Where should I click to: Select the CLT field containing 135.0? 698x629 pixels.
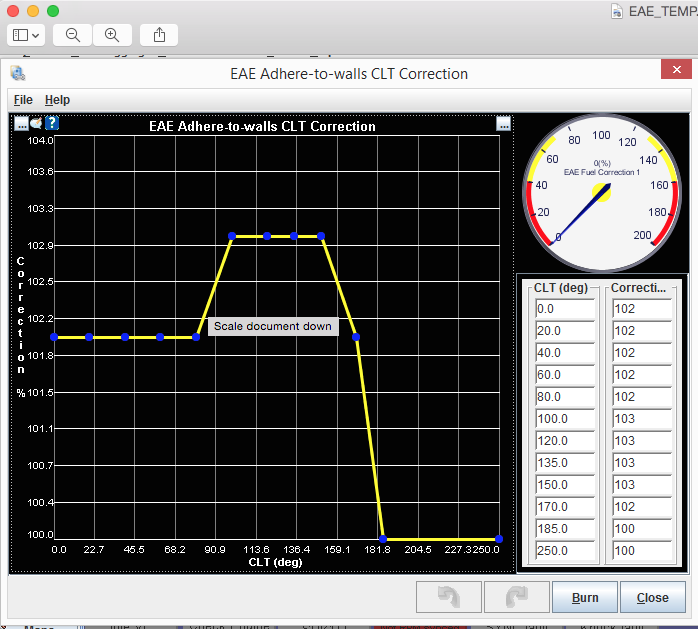point(564,462)
